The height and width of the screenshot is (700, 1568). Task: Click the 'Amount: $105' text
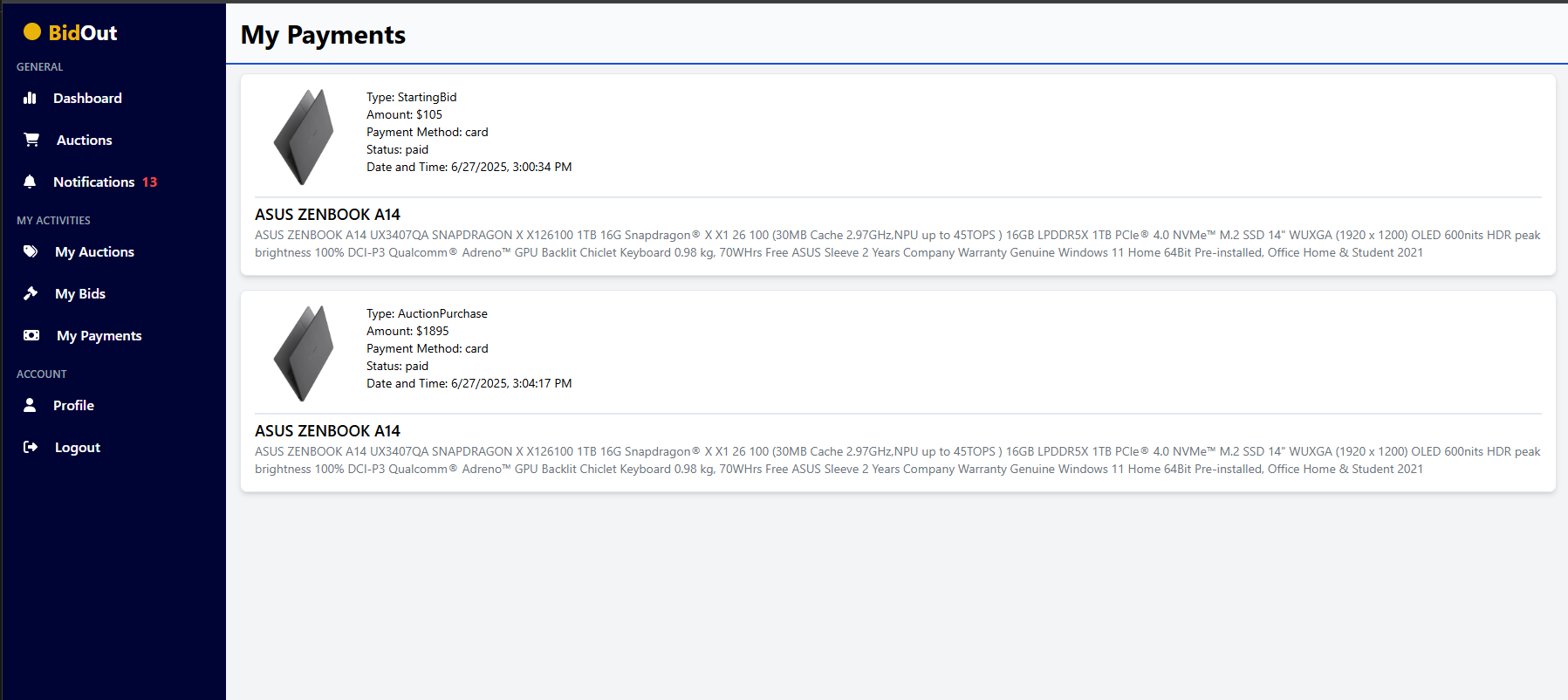coord(404,114)
